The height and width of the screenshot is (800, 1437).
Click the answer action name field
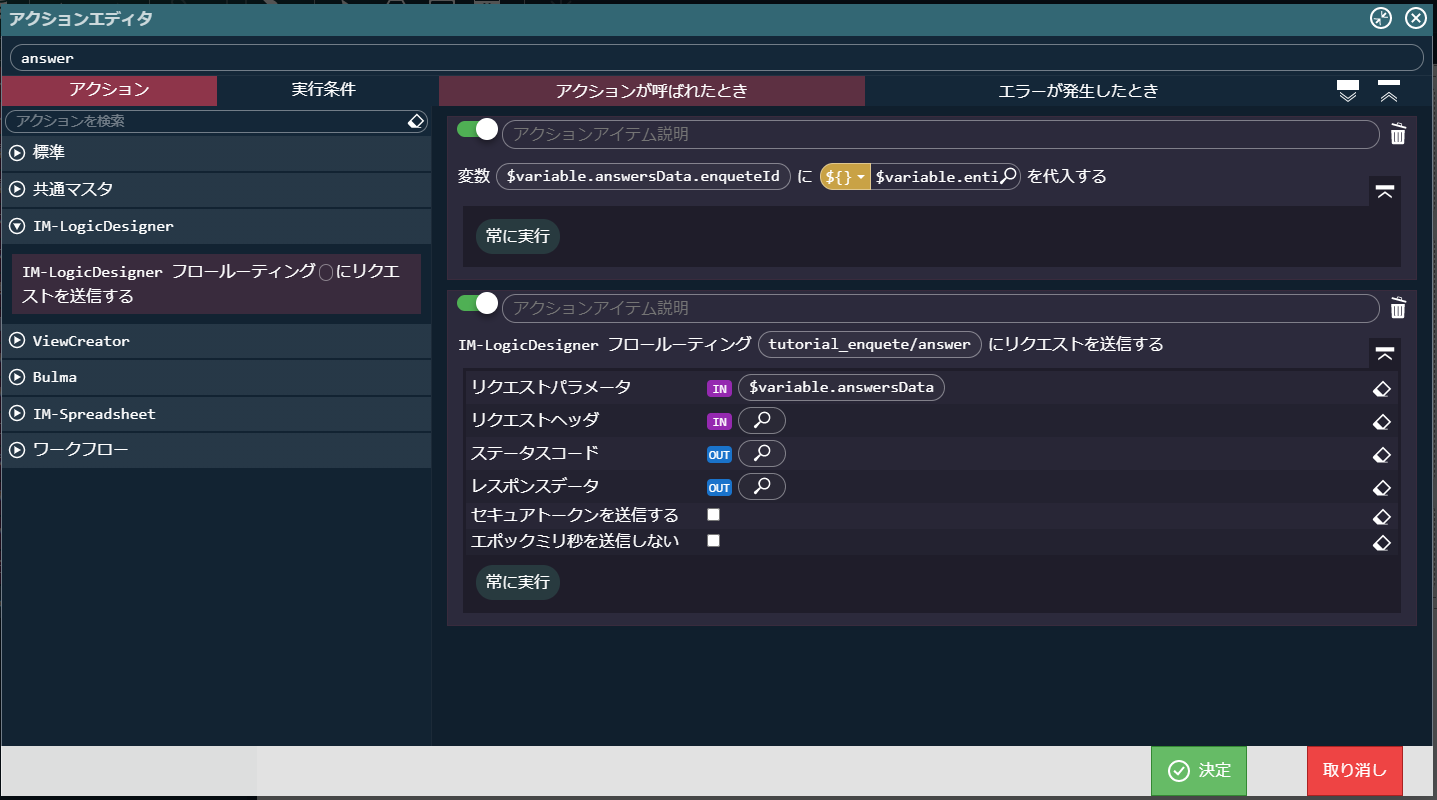tap(717, 58)
